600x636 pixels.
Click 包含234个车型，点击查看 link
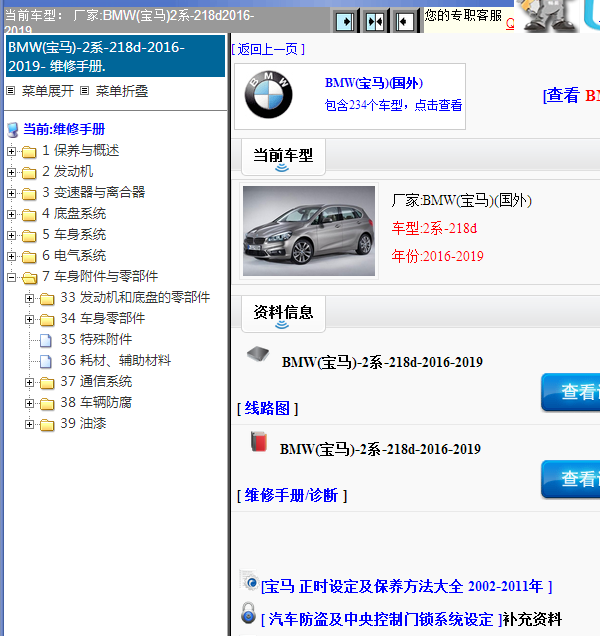394,105
